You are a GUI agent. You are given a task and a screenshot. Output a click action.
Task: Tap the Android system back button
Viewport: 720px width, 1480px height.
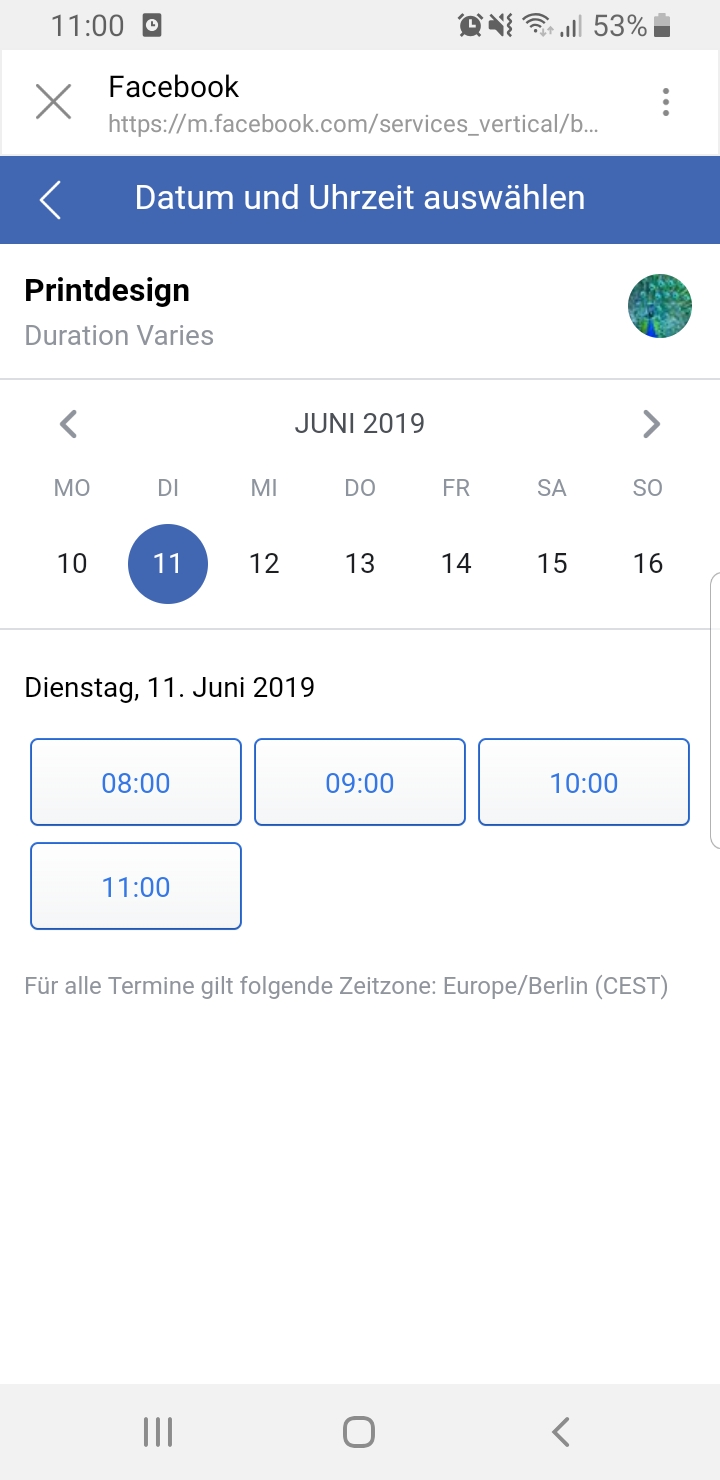click(561, 1432)
